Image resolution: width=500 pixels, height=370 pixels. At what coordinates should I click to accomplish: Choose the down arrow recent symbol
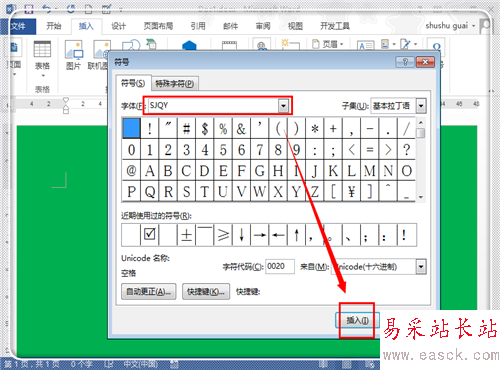(x=241, y=235)
